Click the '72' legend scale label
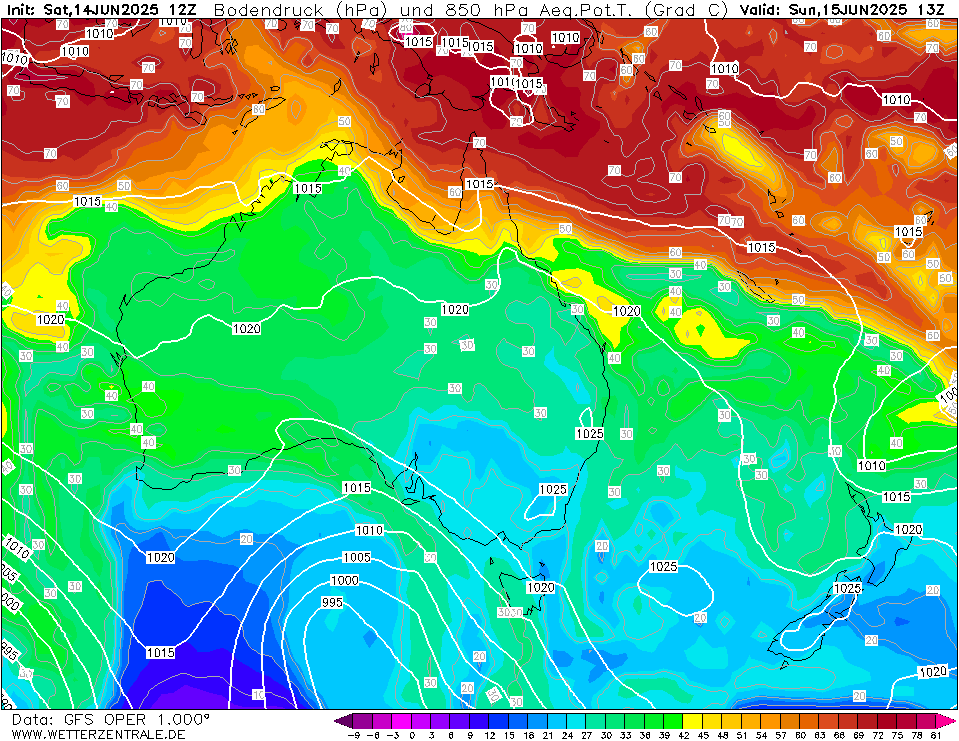 (x=878, y=735)
